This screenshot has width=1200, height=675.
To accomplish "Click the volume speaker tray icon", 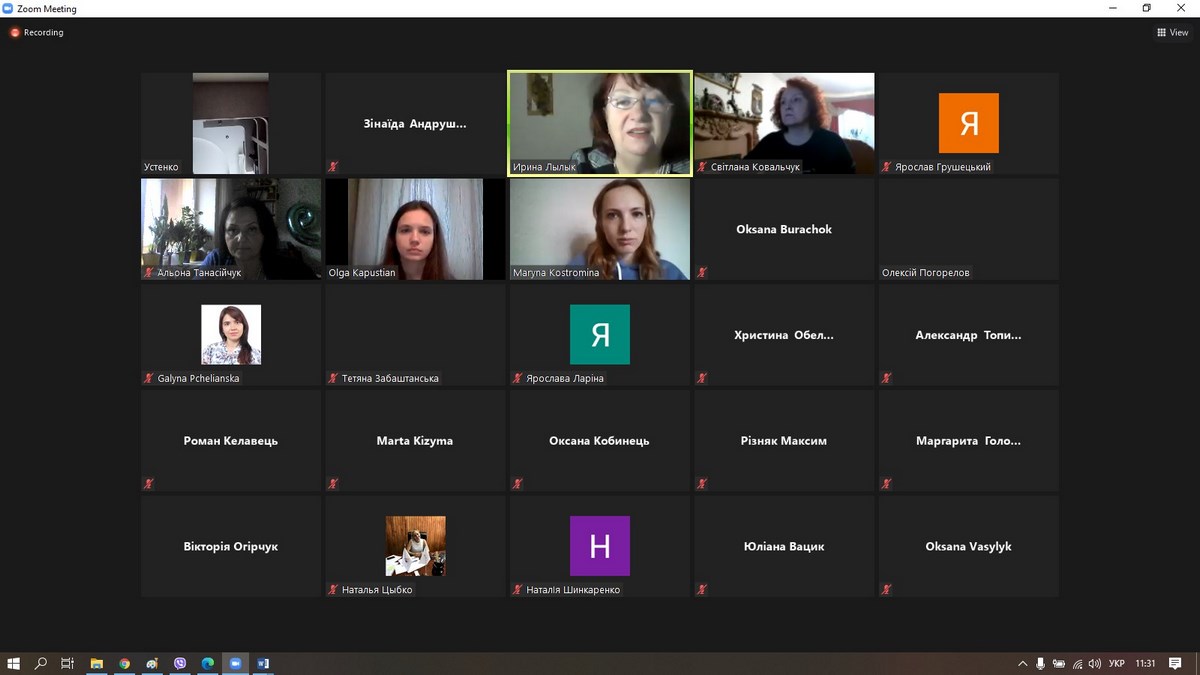I will (x=1095, y=663).
